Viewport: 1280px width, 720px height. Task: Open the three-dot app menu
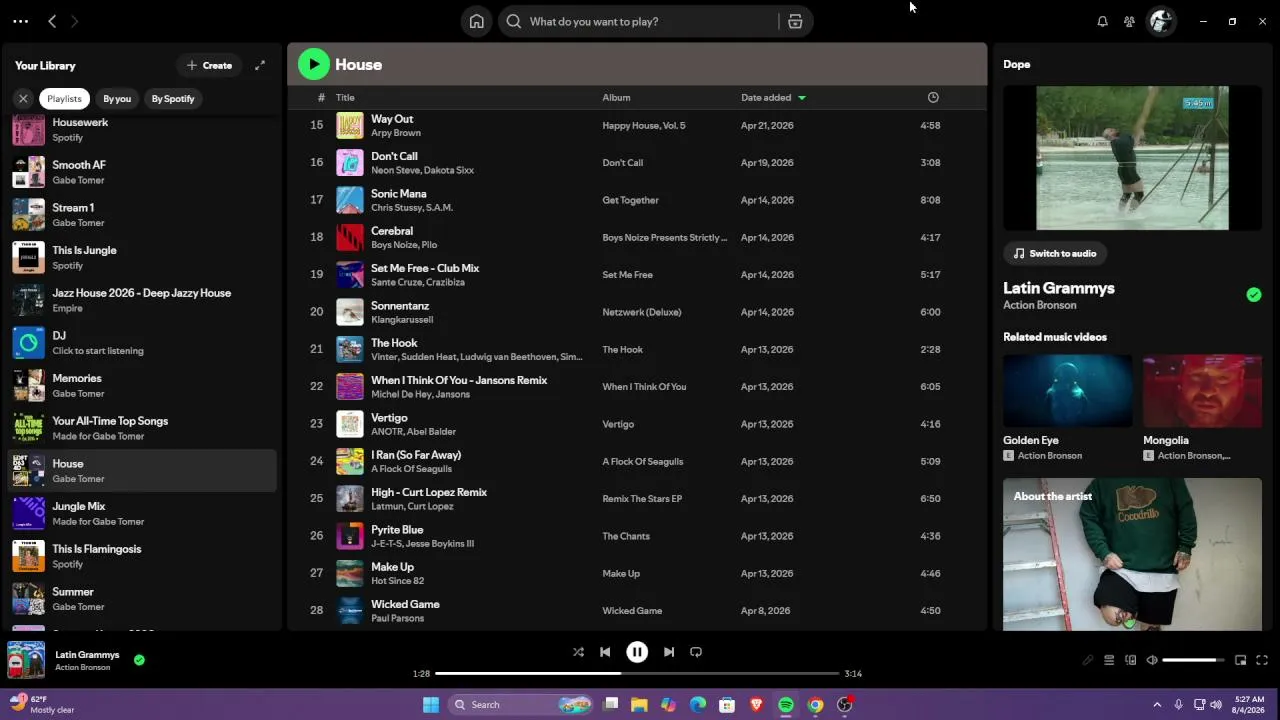tap(20, 21)
